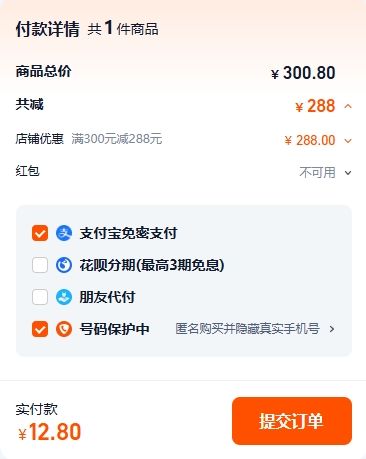
Task: Select the 花呗分期(最高3期免息) option label
Action: [152, 265]
